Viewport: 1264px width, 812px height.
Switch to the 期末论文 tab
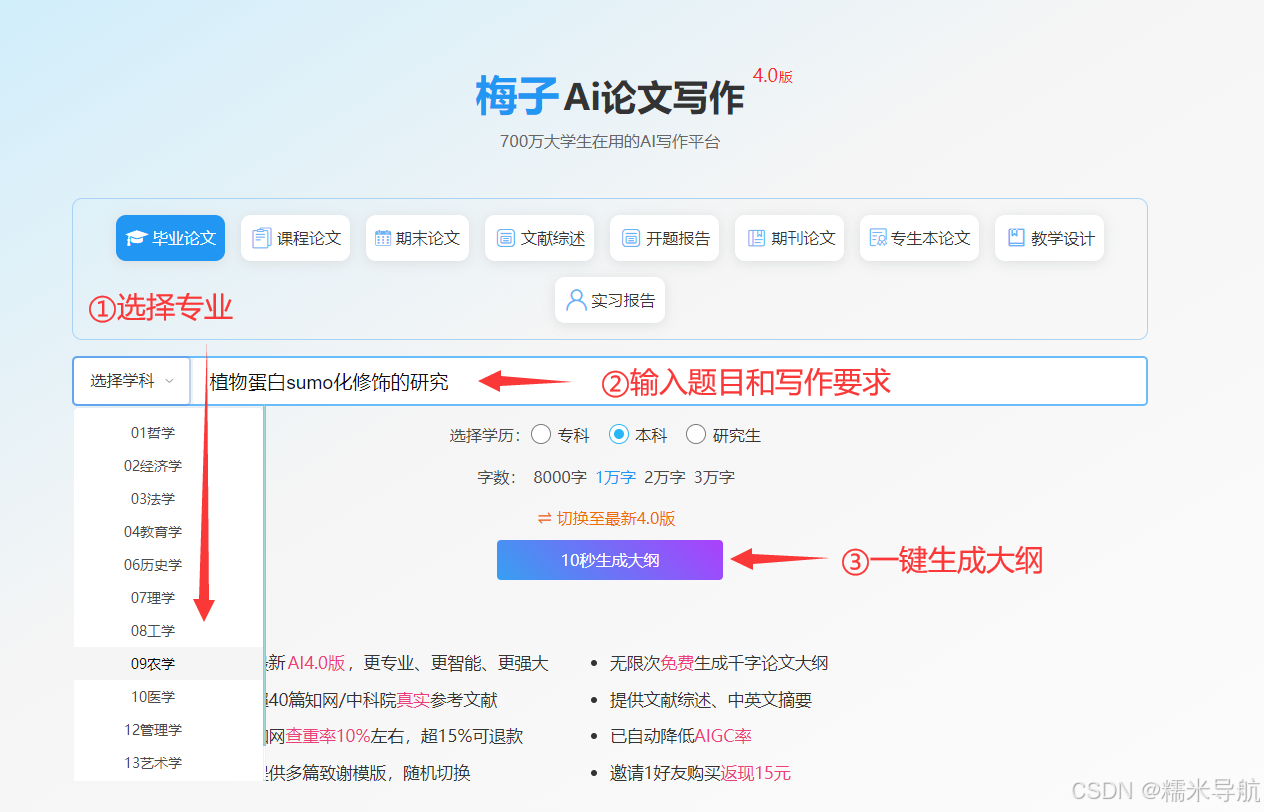(417, 238)
